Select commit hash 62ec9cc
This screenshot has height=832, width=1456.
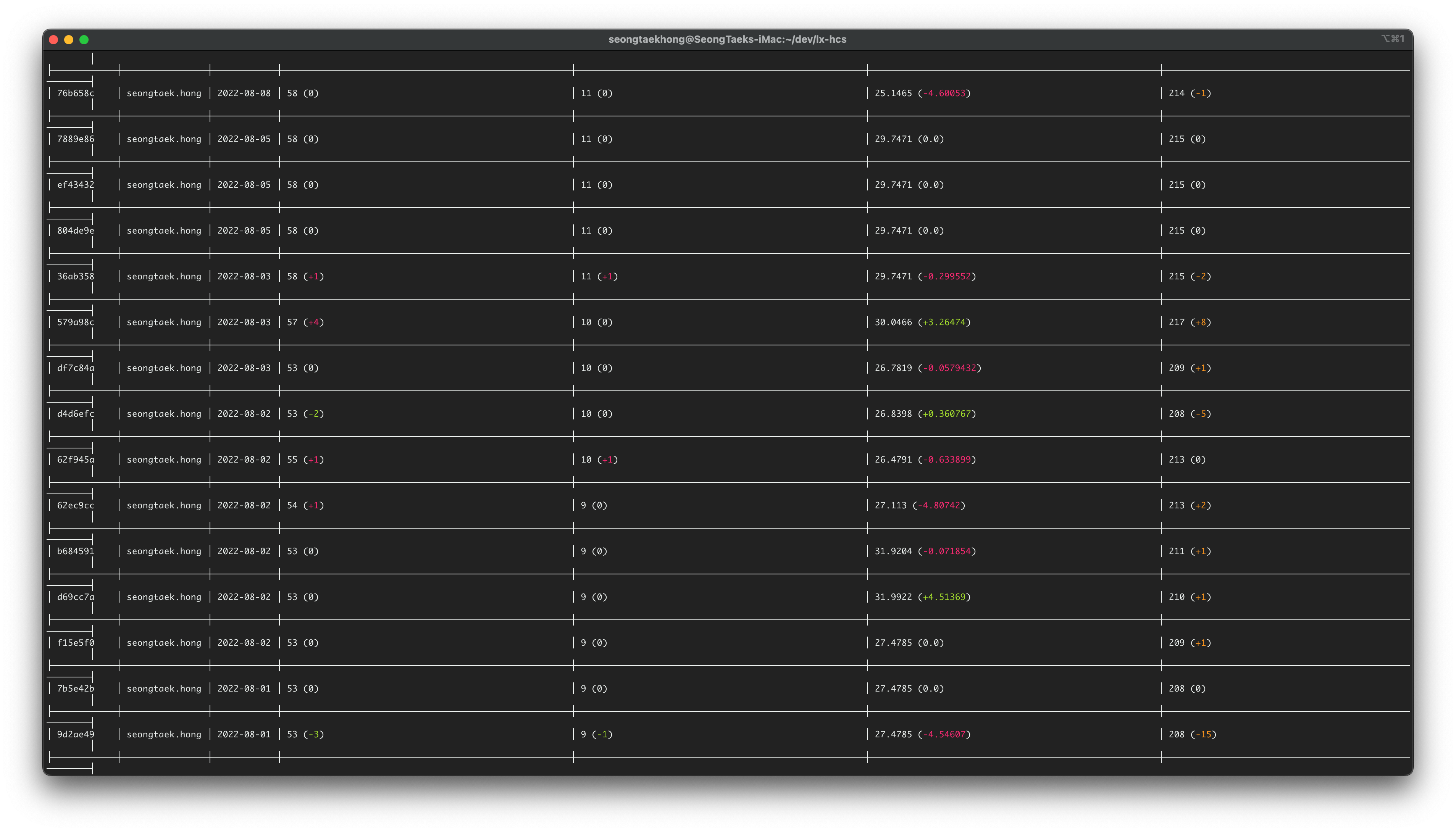(76, 505)
